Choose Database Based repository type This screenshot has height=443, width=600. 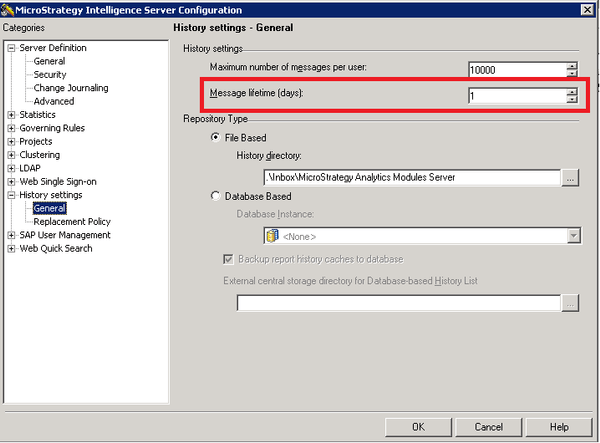pos(215,196)
